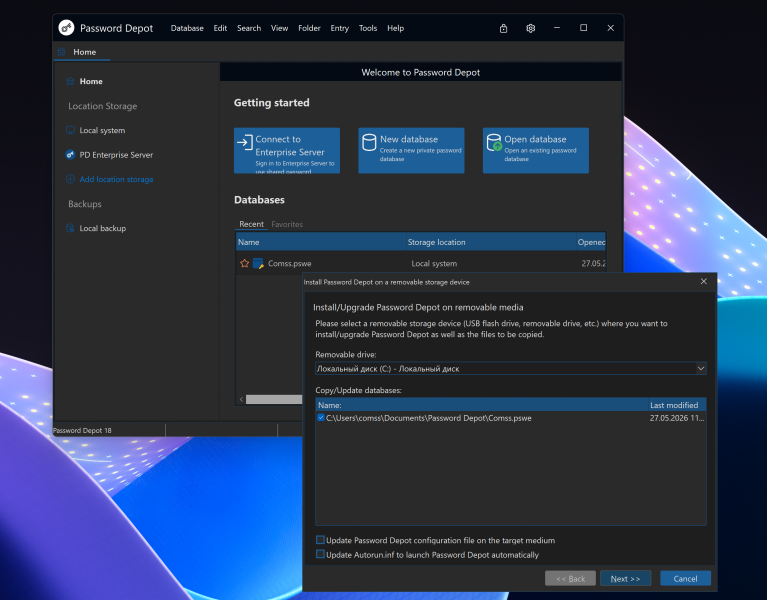767x600 pixels.
Task: Open the Removable drive dropdown
Action: (x=700, y=368)
